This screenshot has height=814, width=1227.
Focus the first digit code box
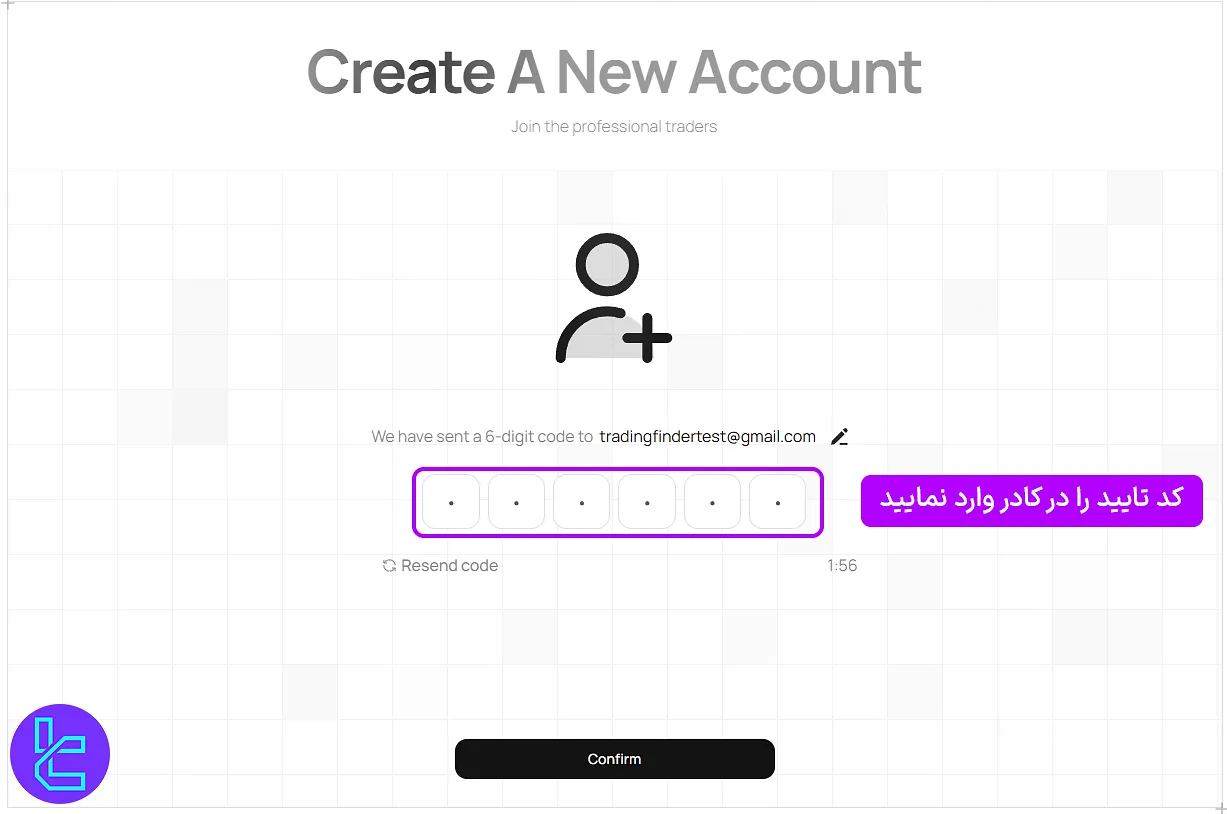click(x=451, y=502)
